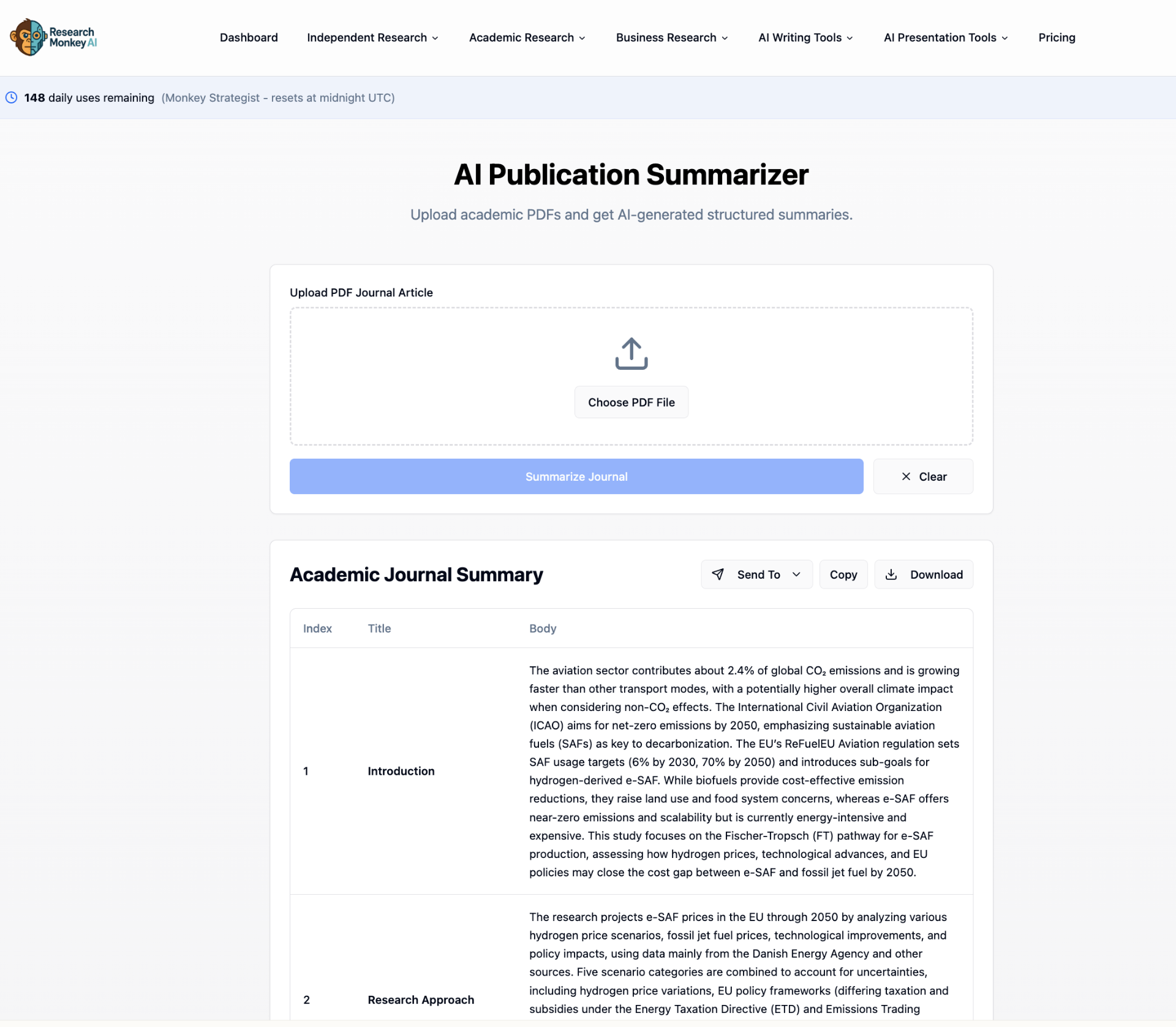1176x1027 pixels.
Task: Click the Research Monkey AI logo
Action: 53,37
